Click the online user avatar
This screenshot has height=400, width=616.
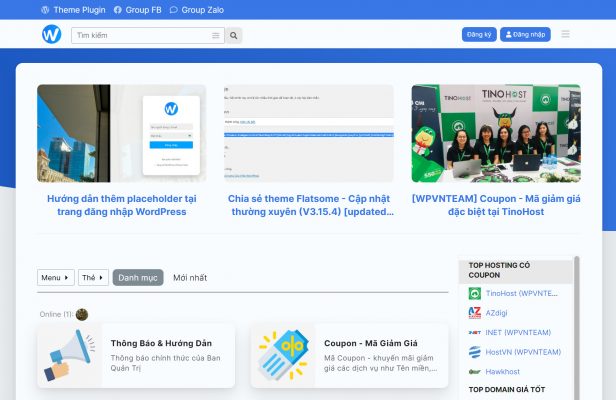tap(82, 314)
